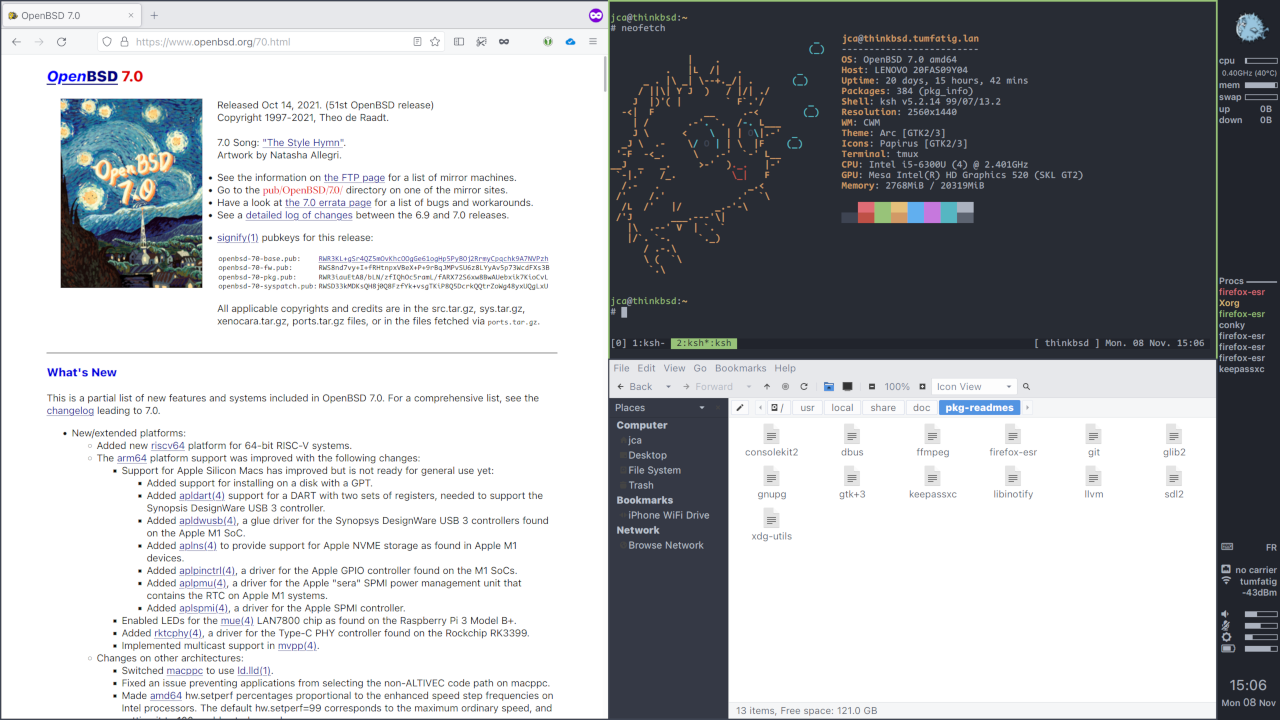Open the riscv64 platform link
Screen dimensions: 1280x720
click(x=168, y=446)
